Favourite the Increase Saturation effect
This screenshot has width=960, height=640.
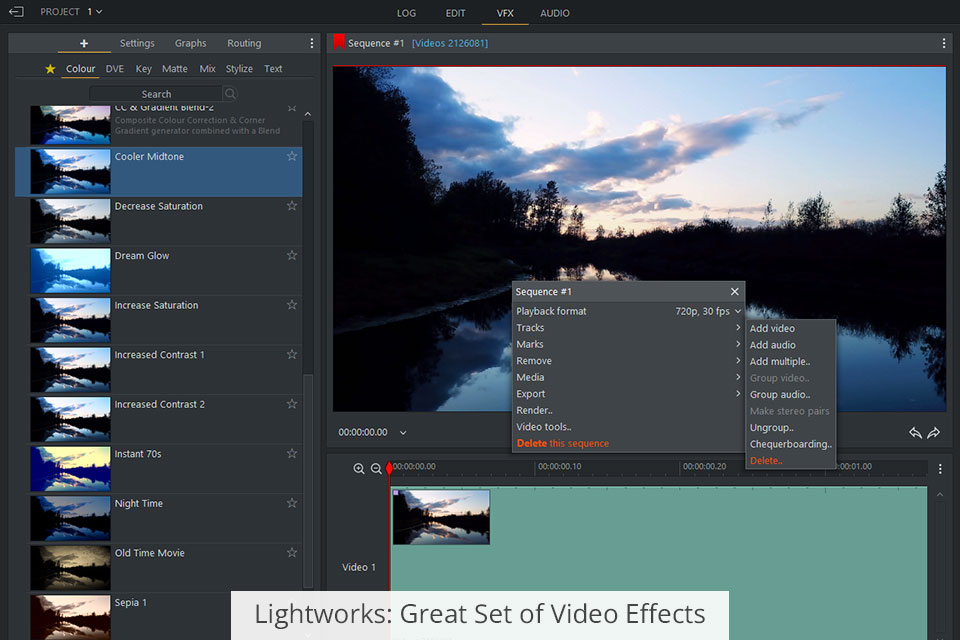point(292,305)
